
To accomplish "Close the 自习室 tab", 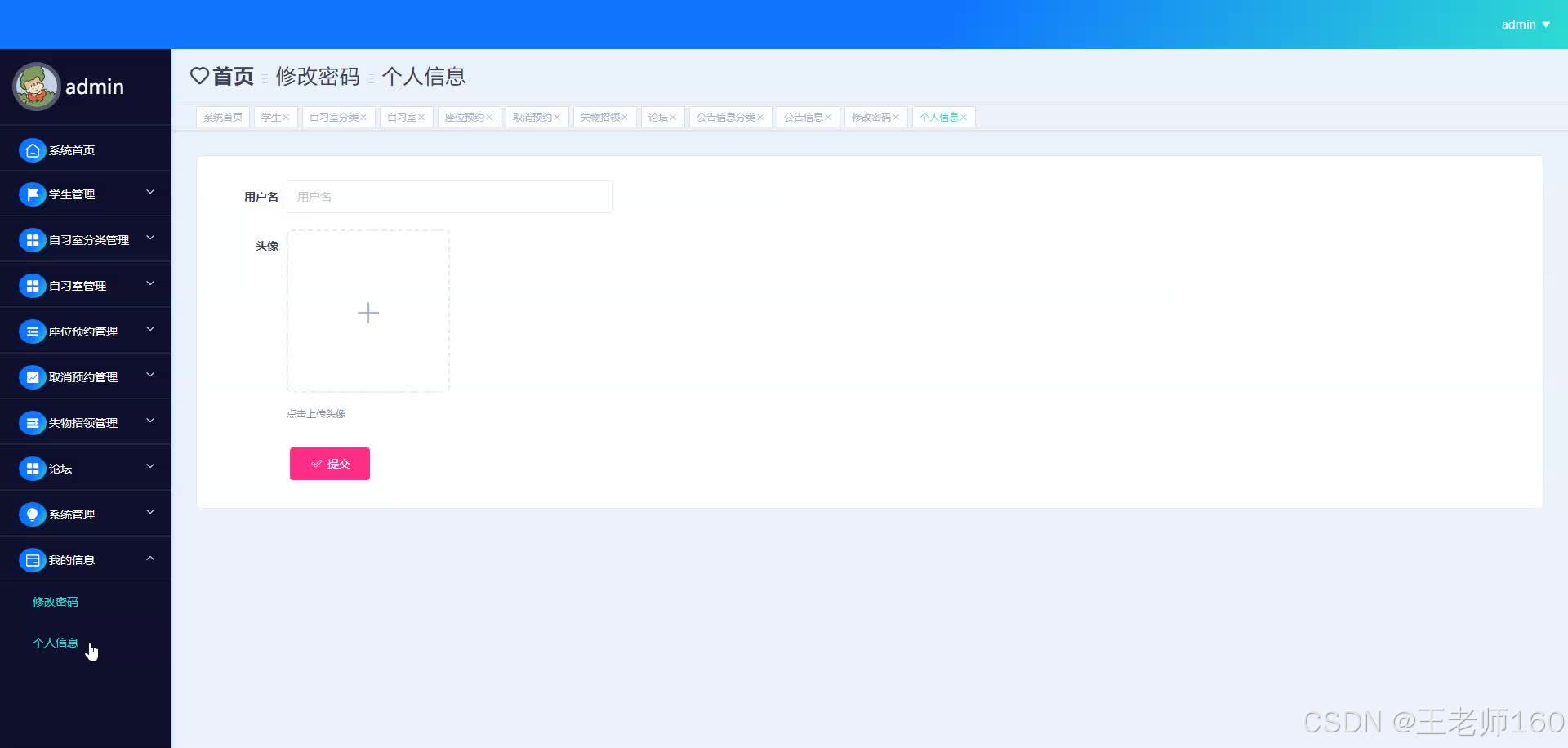I will pos(421,118).
